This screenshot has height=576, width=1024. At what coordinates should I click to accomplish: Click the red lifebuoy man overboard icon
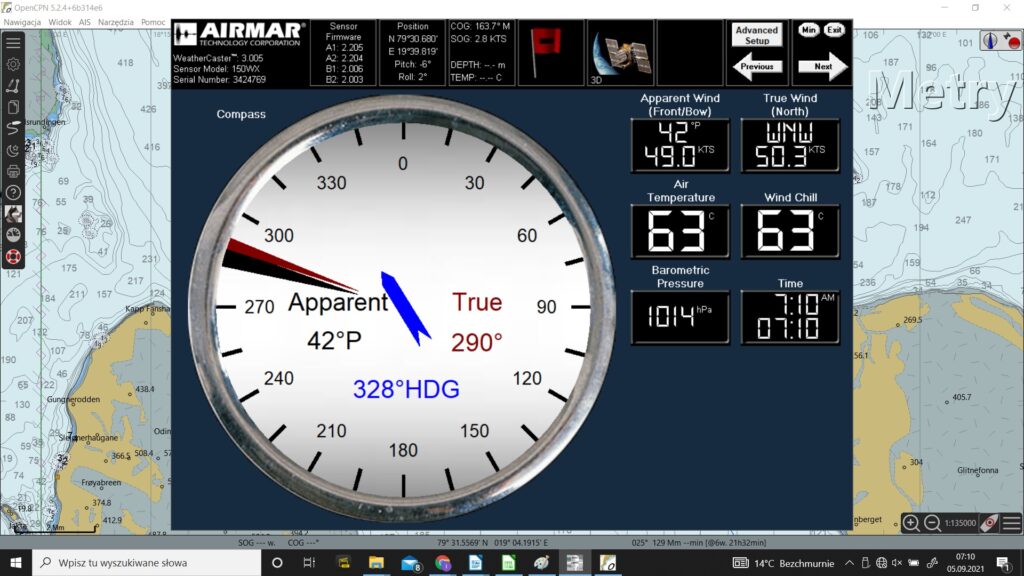click(x=13, y=257)
